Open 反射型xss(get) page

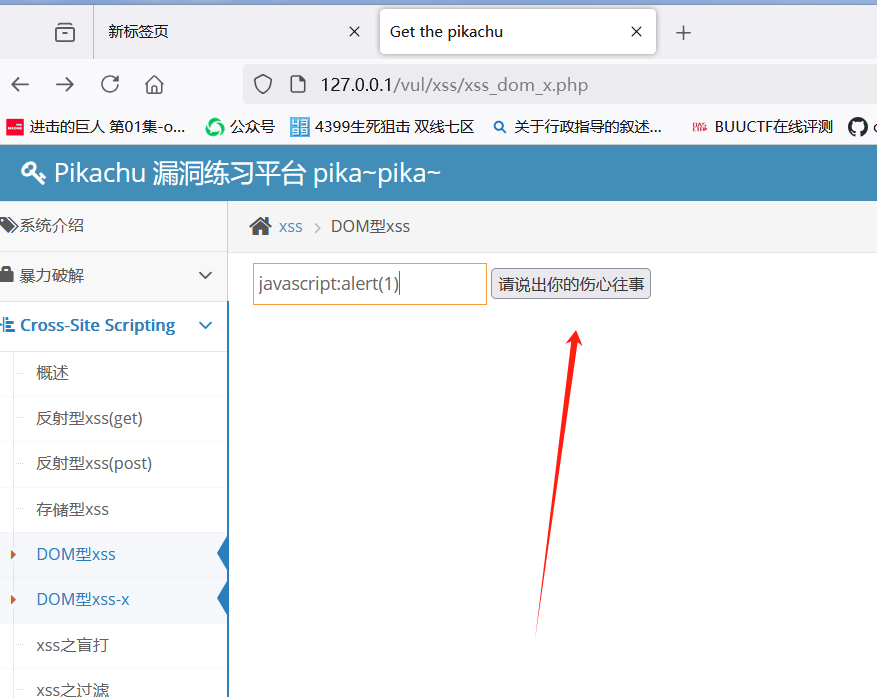(x=89, y=418)
